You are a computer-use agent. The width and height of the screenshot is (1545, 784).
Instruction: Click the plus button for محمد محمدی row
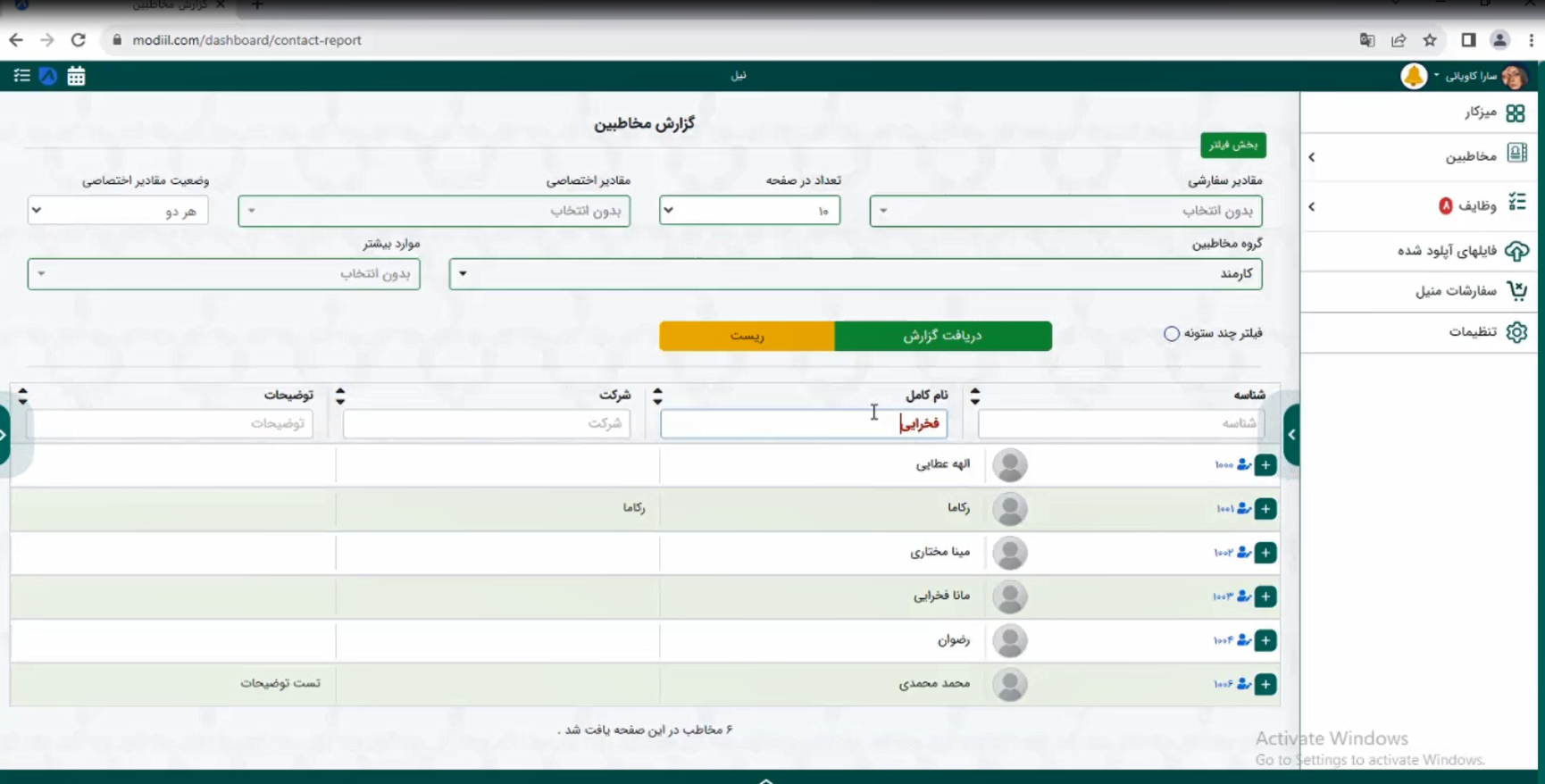click(x=1265, y=685)
